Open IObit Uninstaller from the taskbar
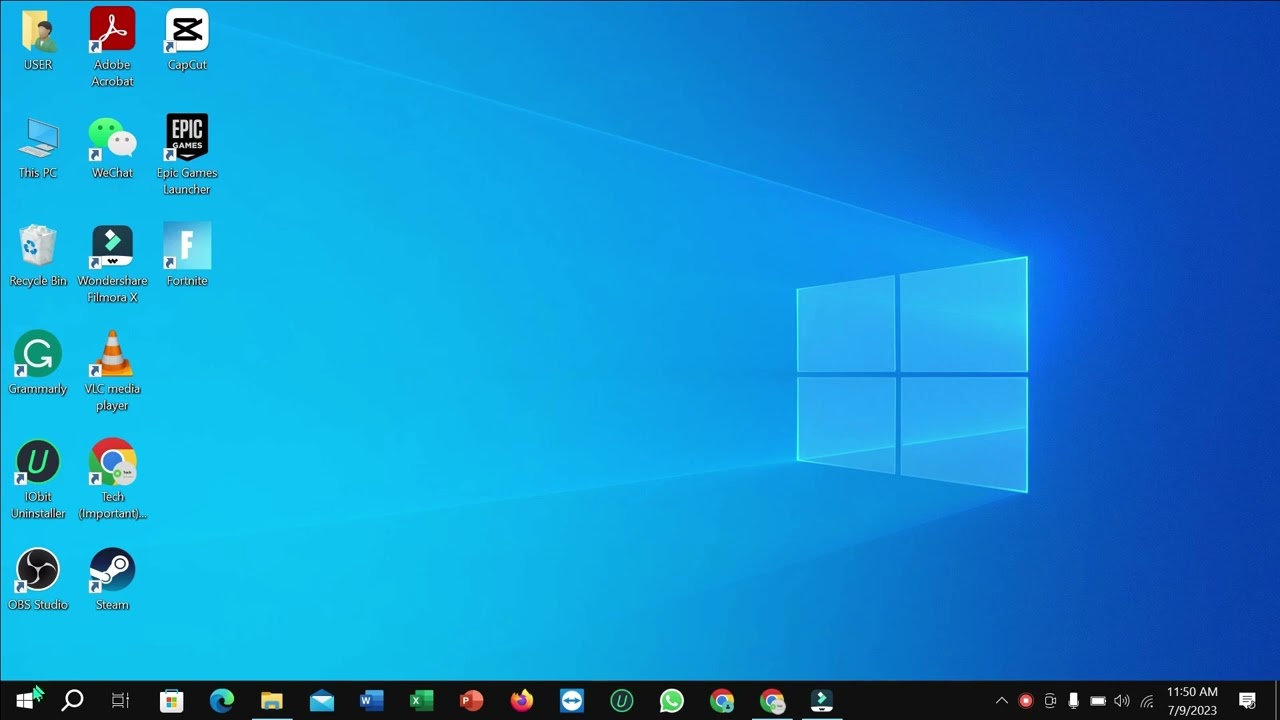This screenshot has height=720, width=1280. click(622, 701)
